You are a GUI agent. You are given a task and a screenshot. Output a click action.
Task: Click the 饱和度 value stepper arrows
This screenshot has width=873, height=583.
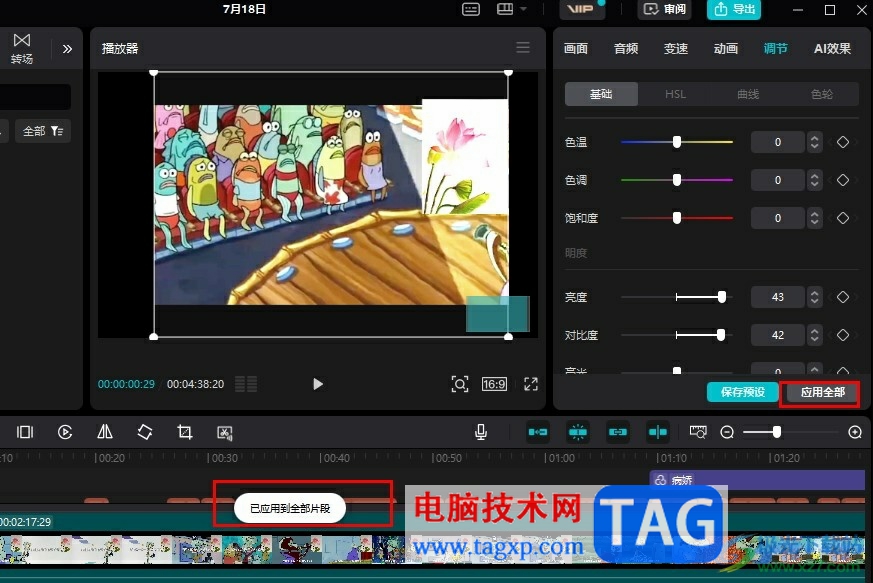click(x=815, y=218)
